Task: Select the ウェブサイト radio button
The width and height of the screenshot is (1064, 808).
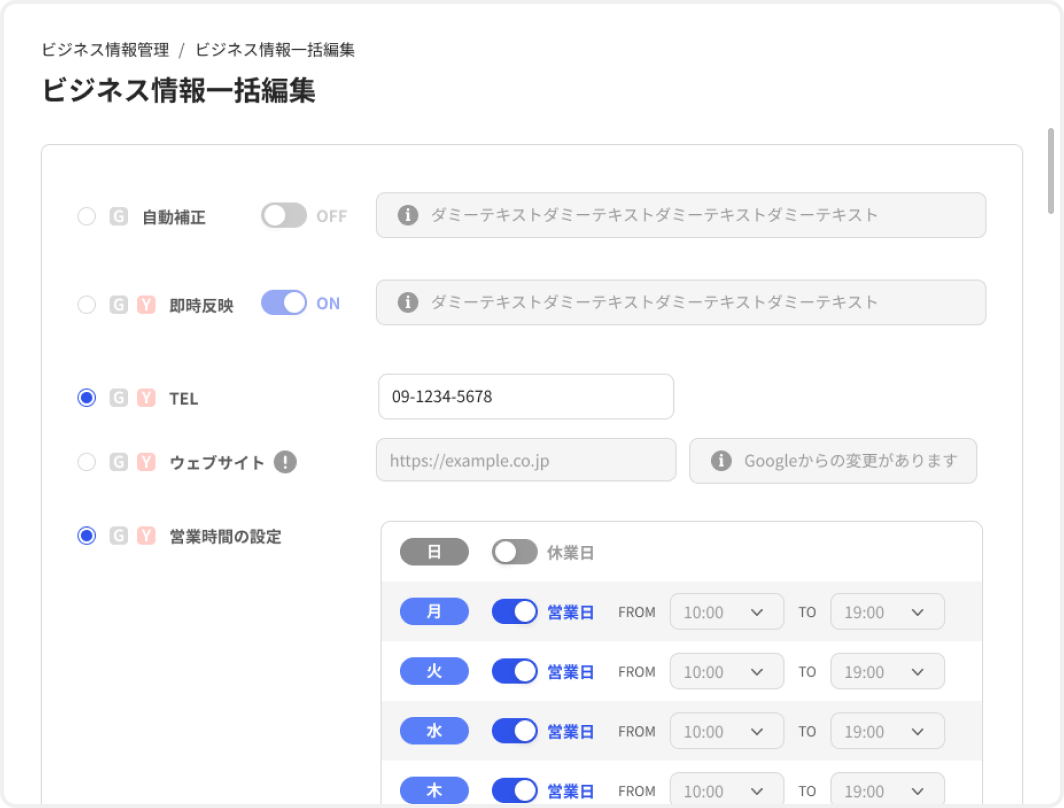Action: click(x=86, y=461)
